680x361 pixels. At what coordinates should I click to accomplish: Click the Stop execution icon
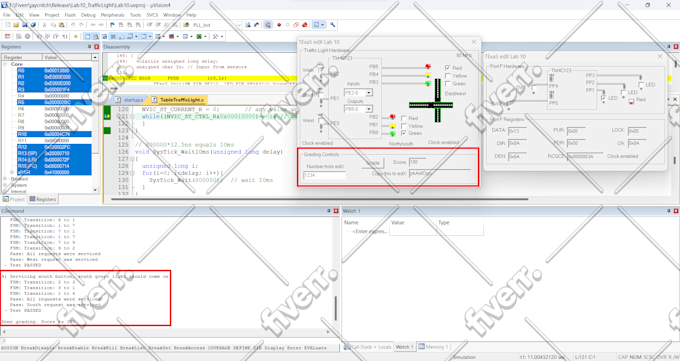pos(27,36)
